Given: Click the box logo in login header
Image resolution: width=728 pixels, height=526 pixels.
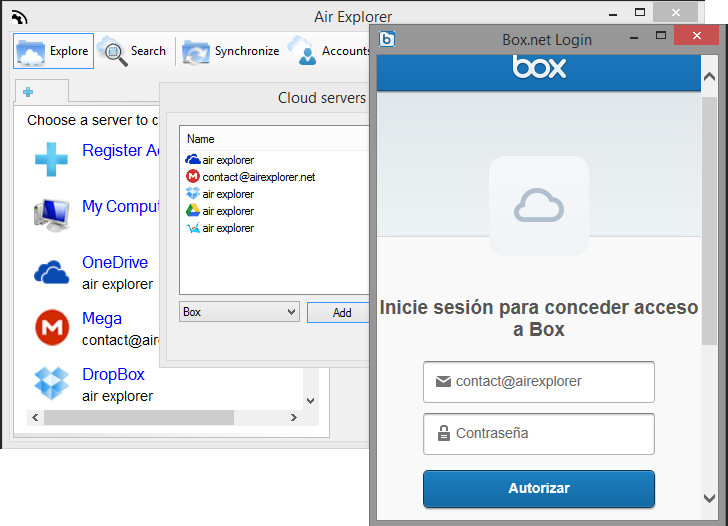Looking at the screenshot, I should [x=539, y=68].
